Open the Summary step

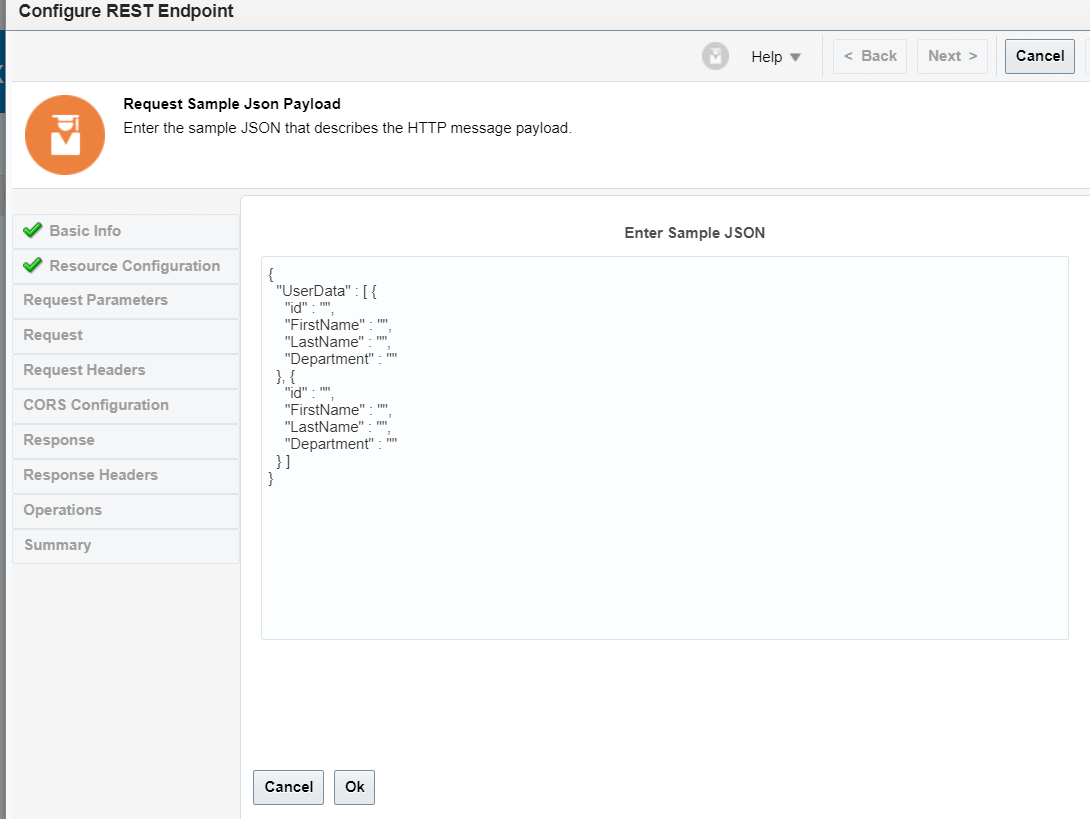point(57,545)
